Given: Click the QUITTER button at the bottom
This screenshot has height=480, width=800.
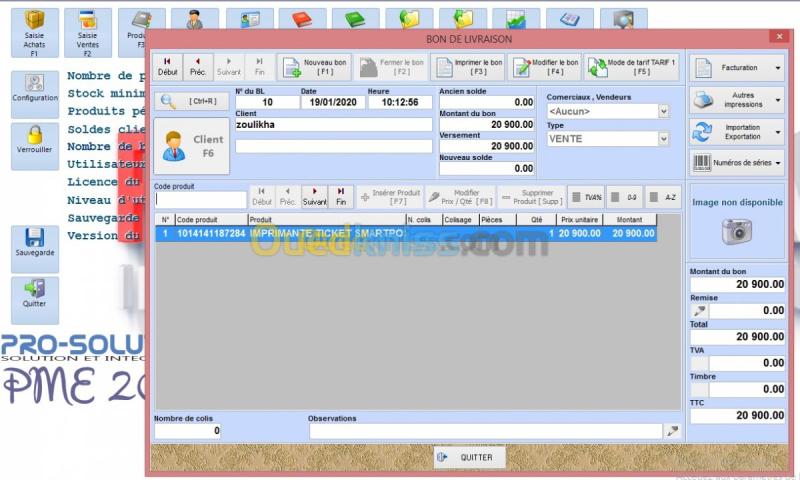Looking at the screenshot, I should tap(469, 458).
